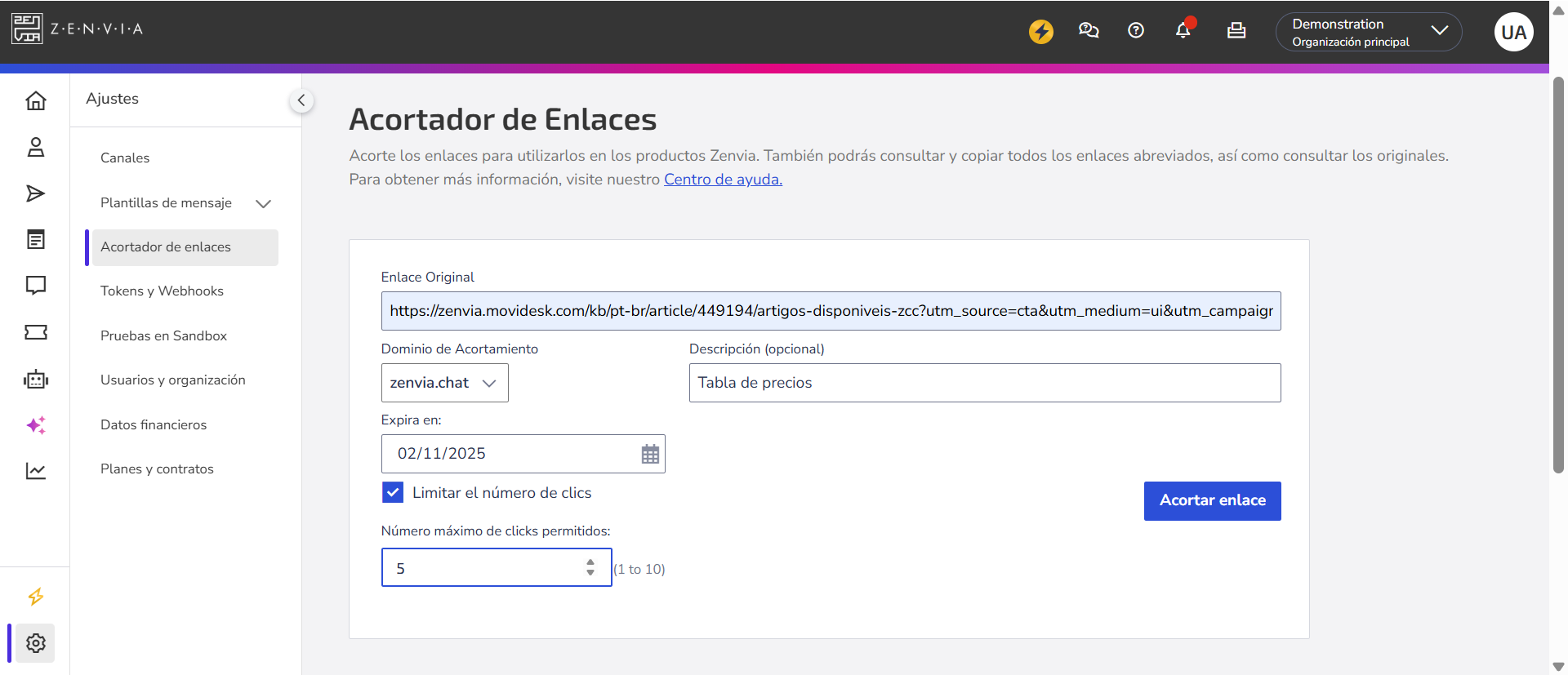Viewport: 1568px width, 675px height.
Task: Open the chat conversations icon in header
Action: (x=1088, y=31)
